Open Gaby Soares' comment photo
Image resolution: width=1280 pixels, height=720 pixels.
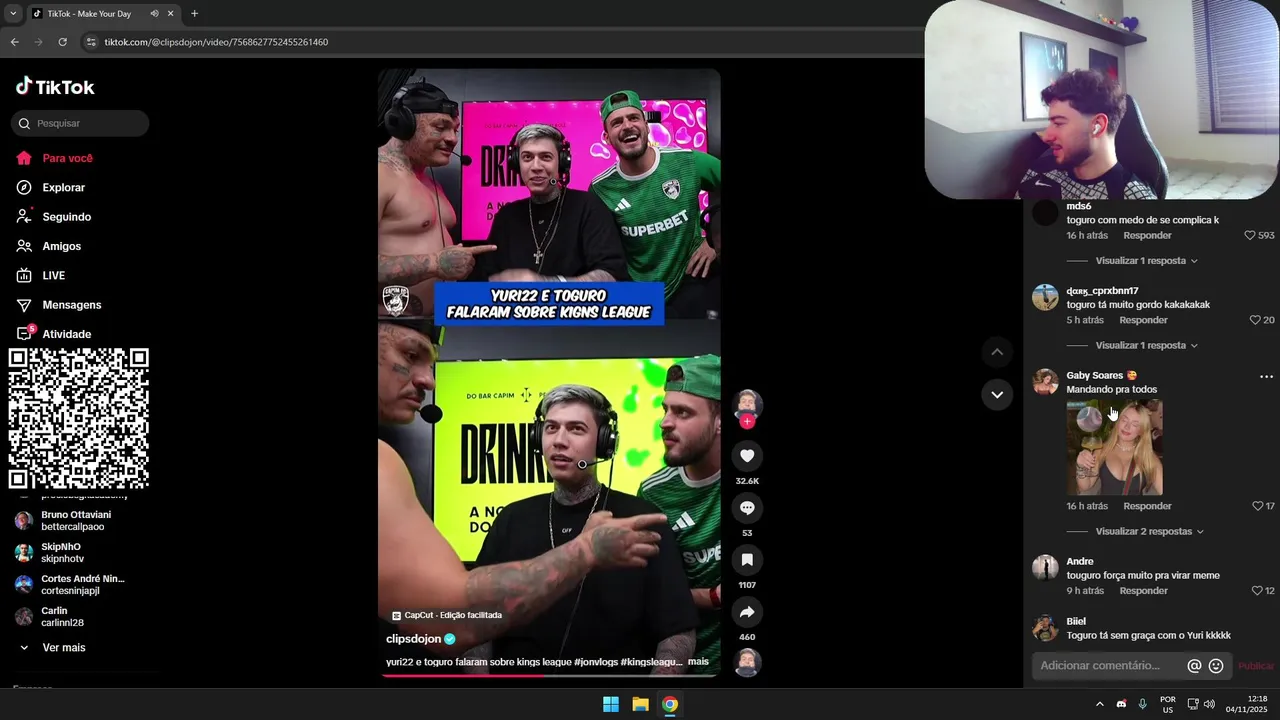pyautogui.click(x=1114, y=448)
